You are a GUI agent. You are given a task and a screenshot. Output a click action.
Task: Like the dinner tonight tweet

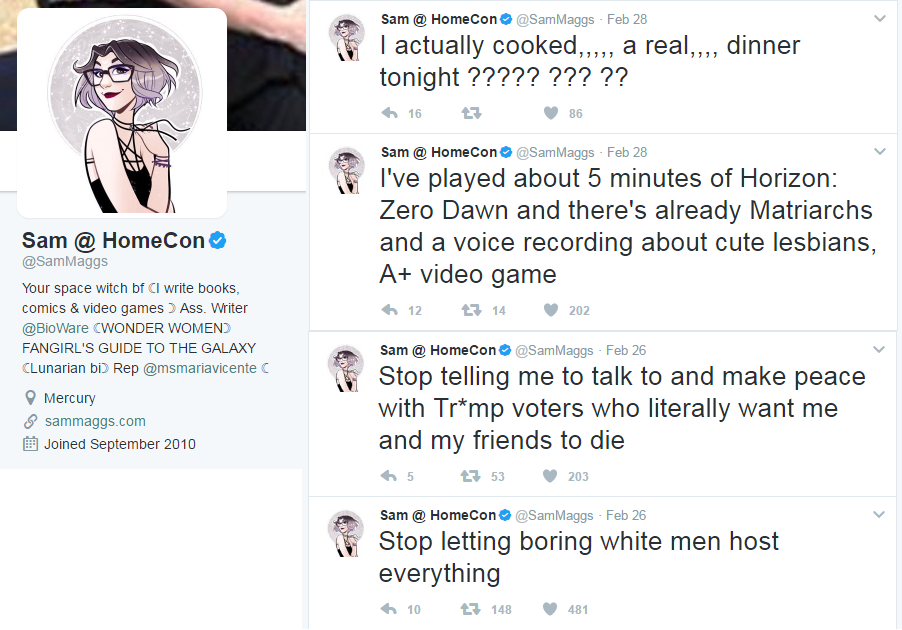click(x=551, y=113)
